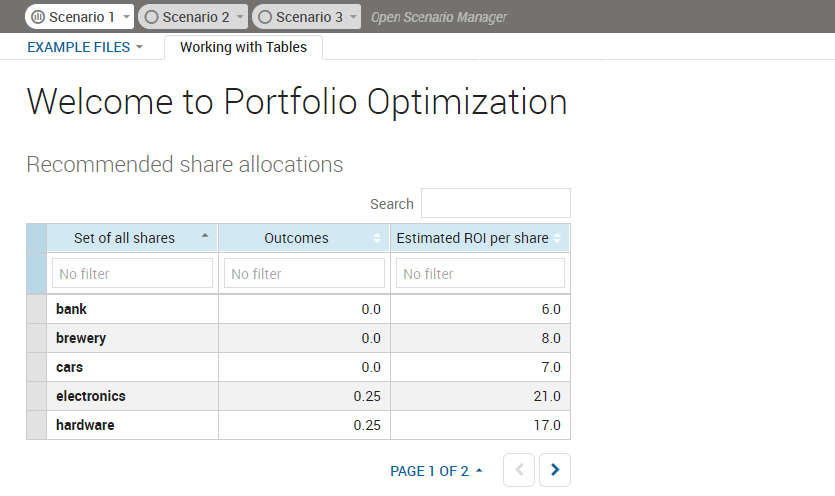
Task: Click the circle icon beside Scenario 3
Action: (265, 17)
